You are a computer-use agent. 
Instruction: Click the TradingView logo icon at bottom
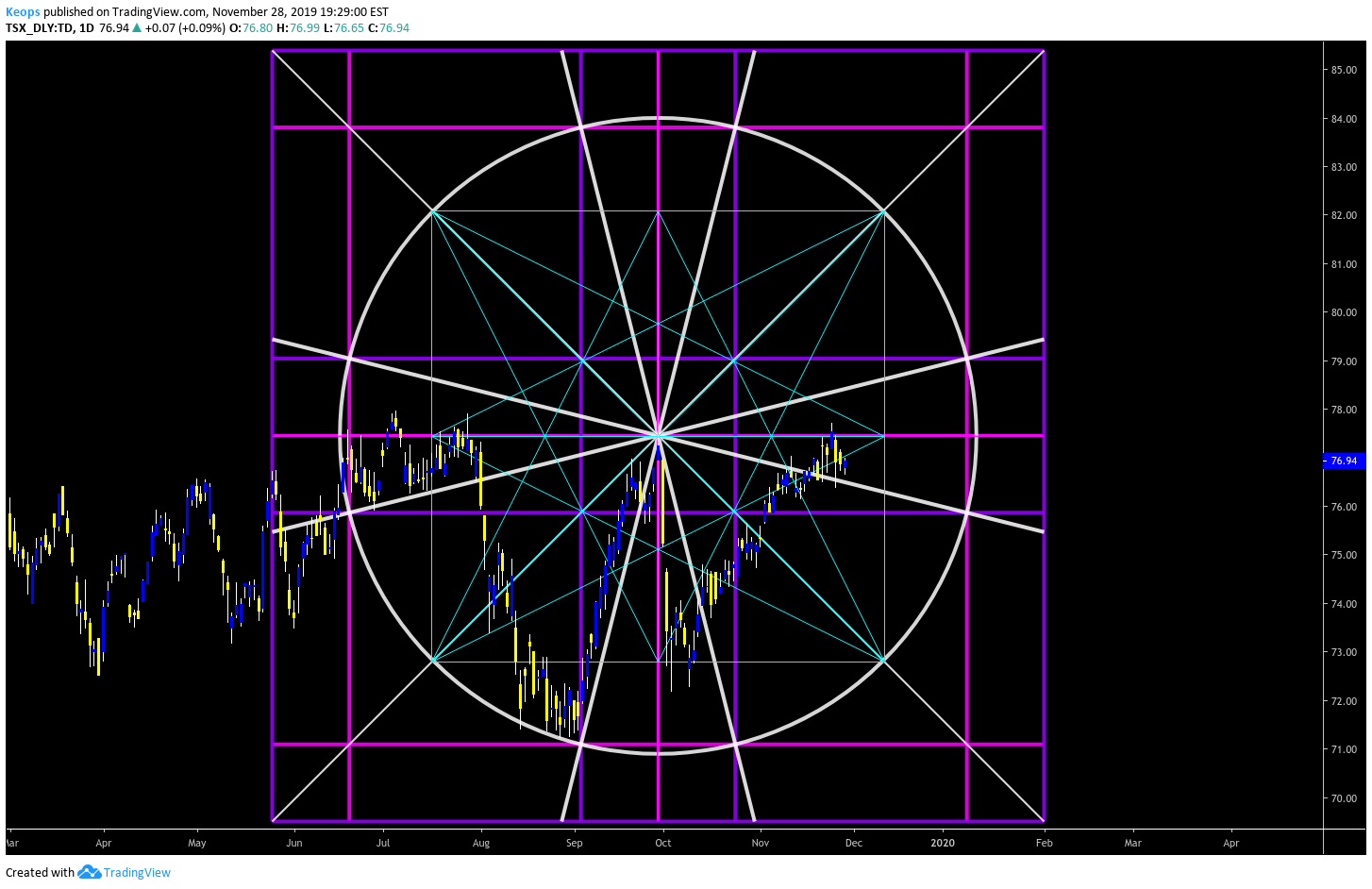click(90, 872)
